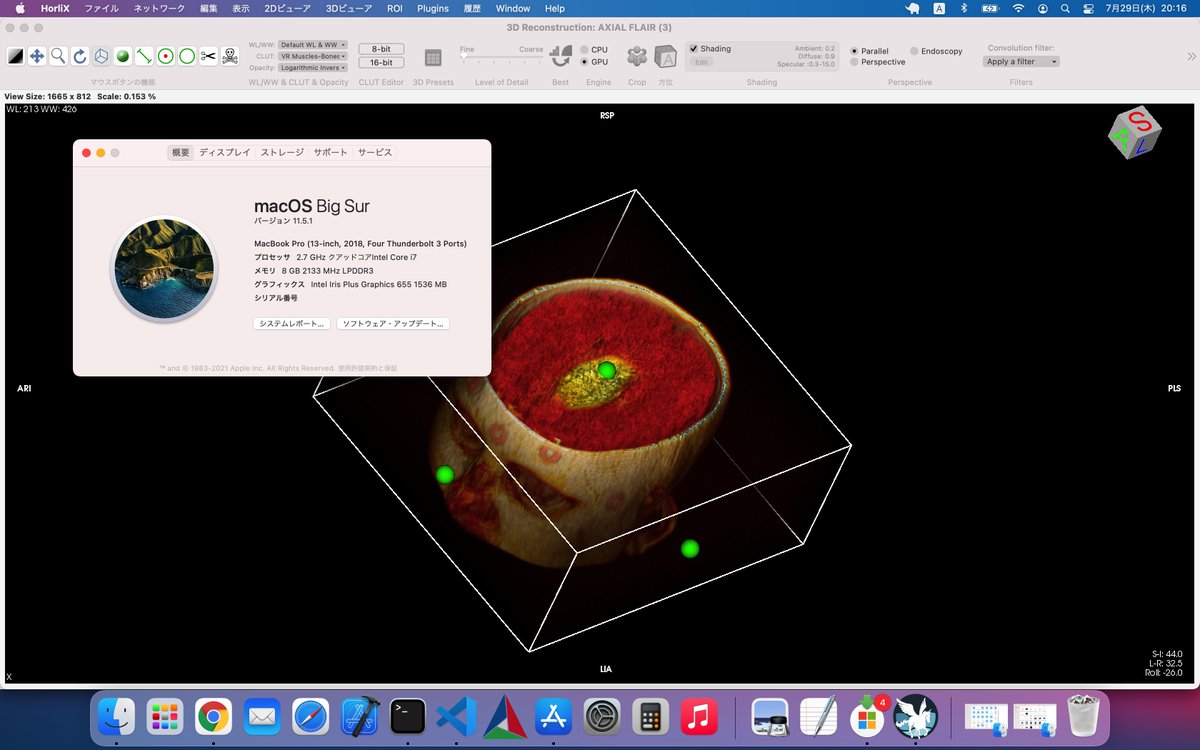Select the CPU engine radio button
Image resolution: width=1200 pixels, height=750 pixels.
[585, 49]
